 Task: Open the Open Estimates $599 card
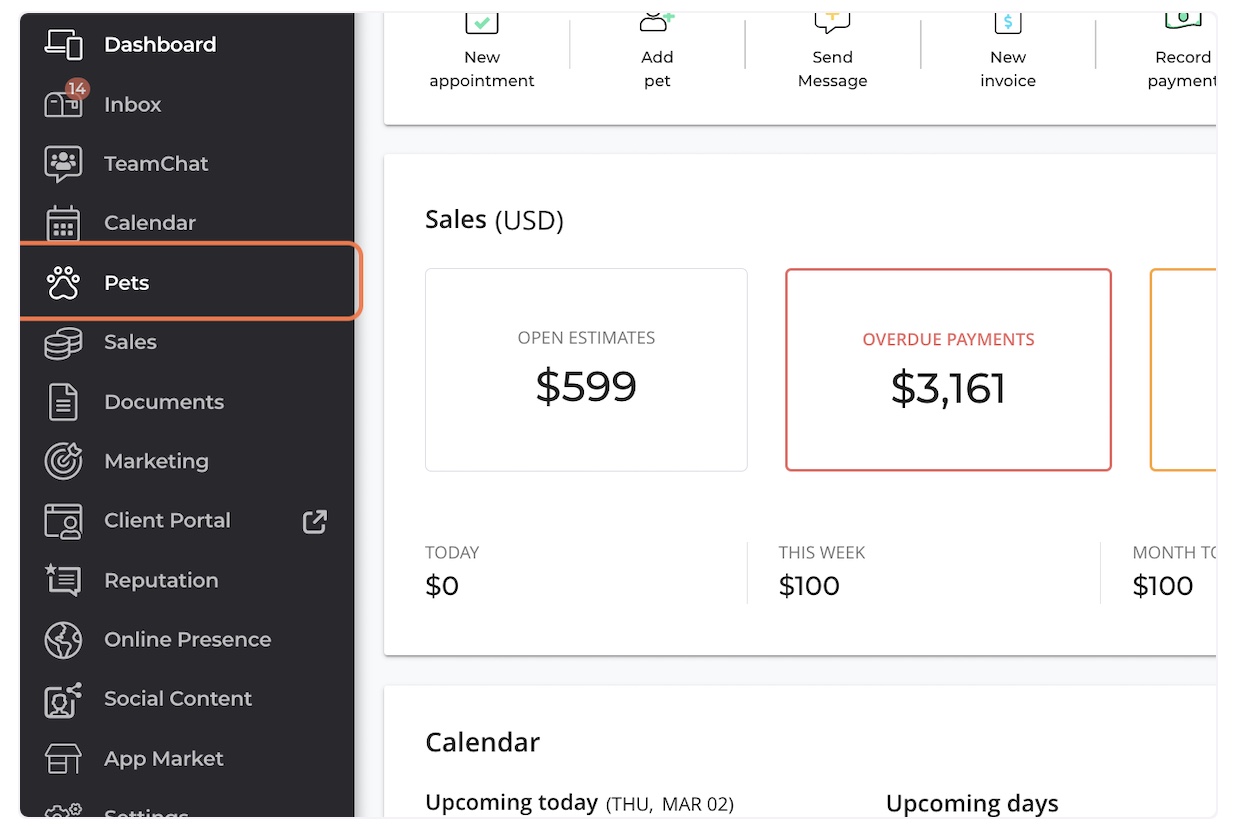click(586, 370)
